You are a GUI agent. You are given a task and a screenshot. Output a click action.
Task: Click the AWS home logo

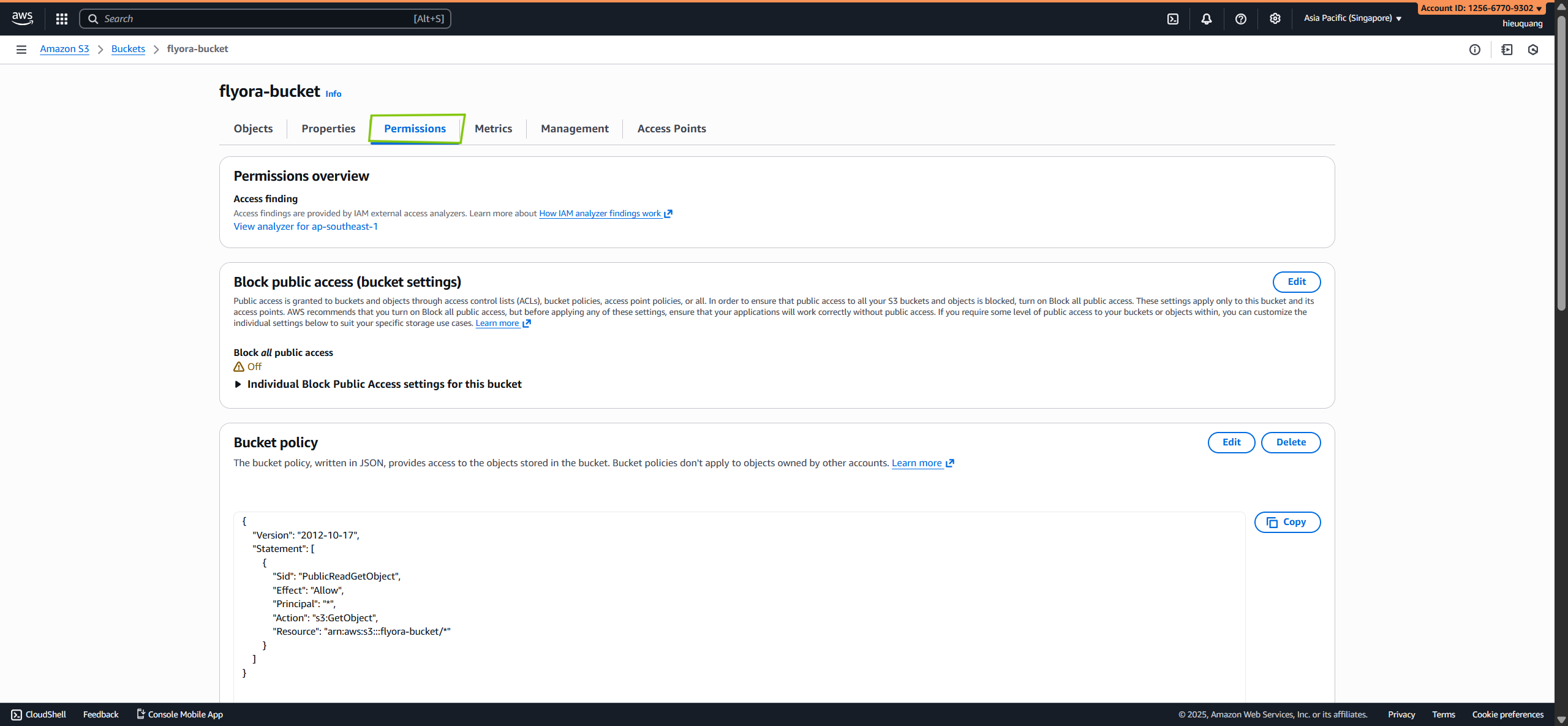[x=22, y=18]
